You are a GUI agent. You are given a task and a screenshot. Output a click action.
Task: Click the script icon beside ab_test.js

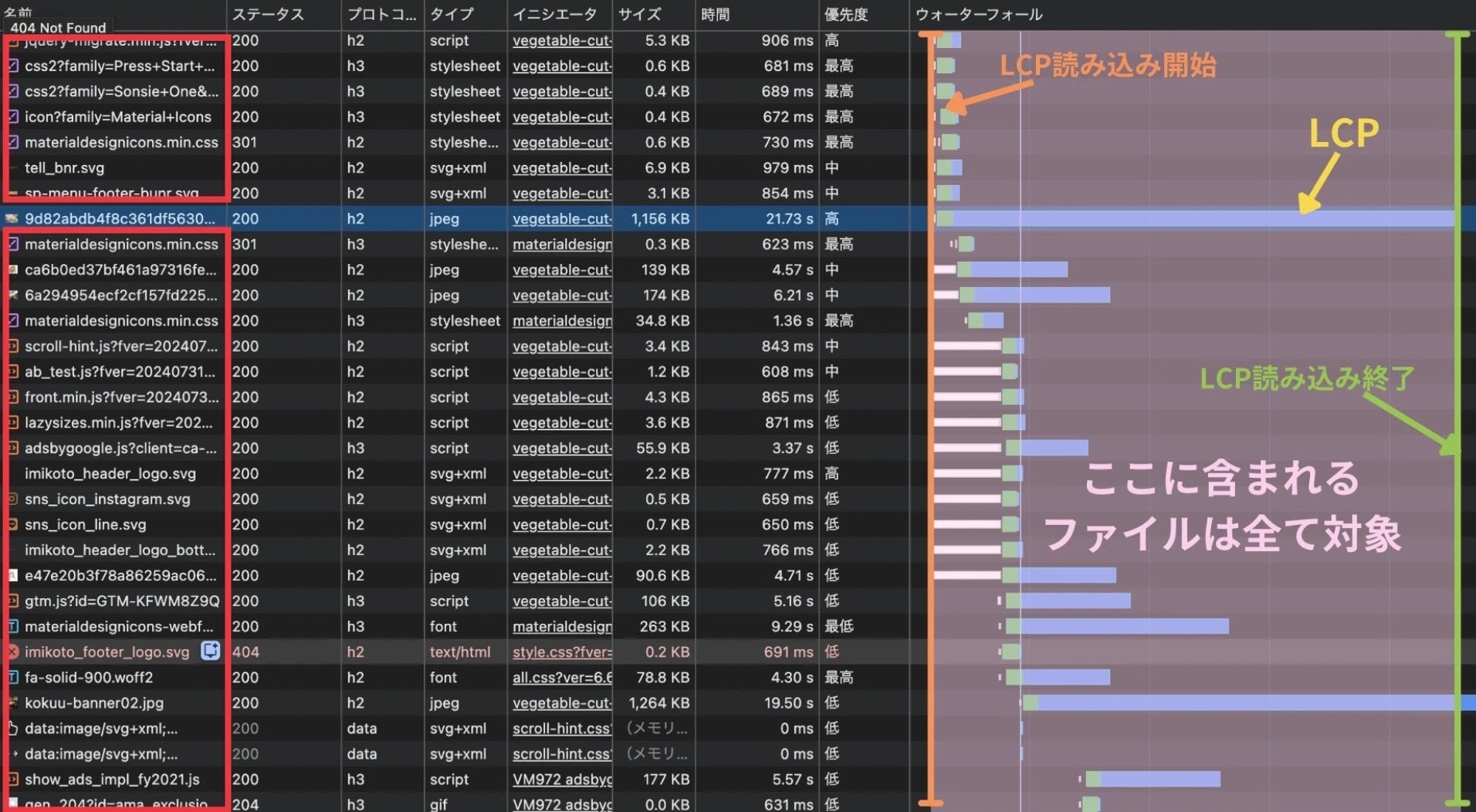[13, 372]
